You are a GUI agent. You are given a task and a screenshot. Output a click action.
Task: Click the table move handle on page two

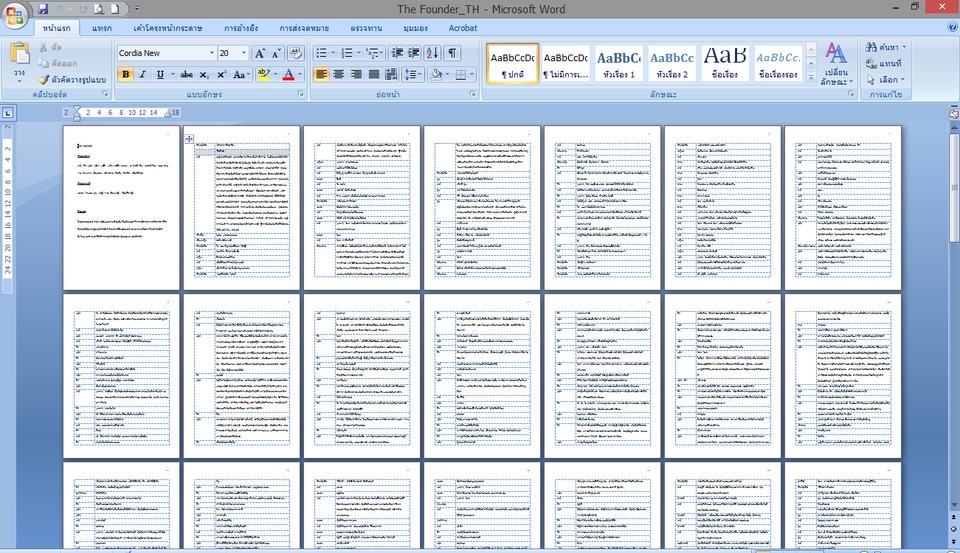(x=189, y=139)
